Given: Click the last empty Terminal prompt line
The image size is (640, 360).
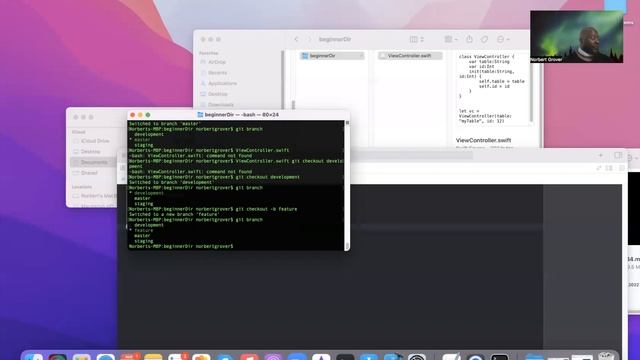Looking at the screenshot, I should pos(181,247).
